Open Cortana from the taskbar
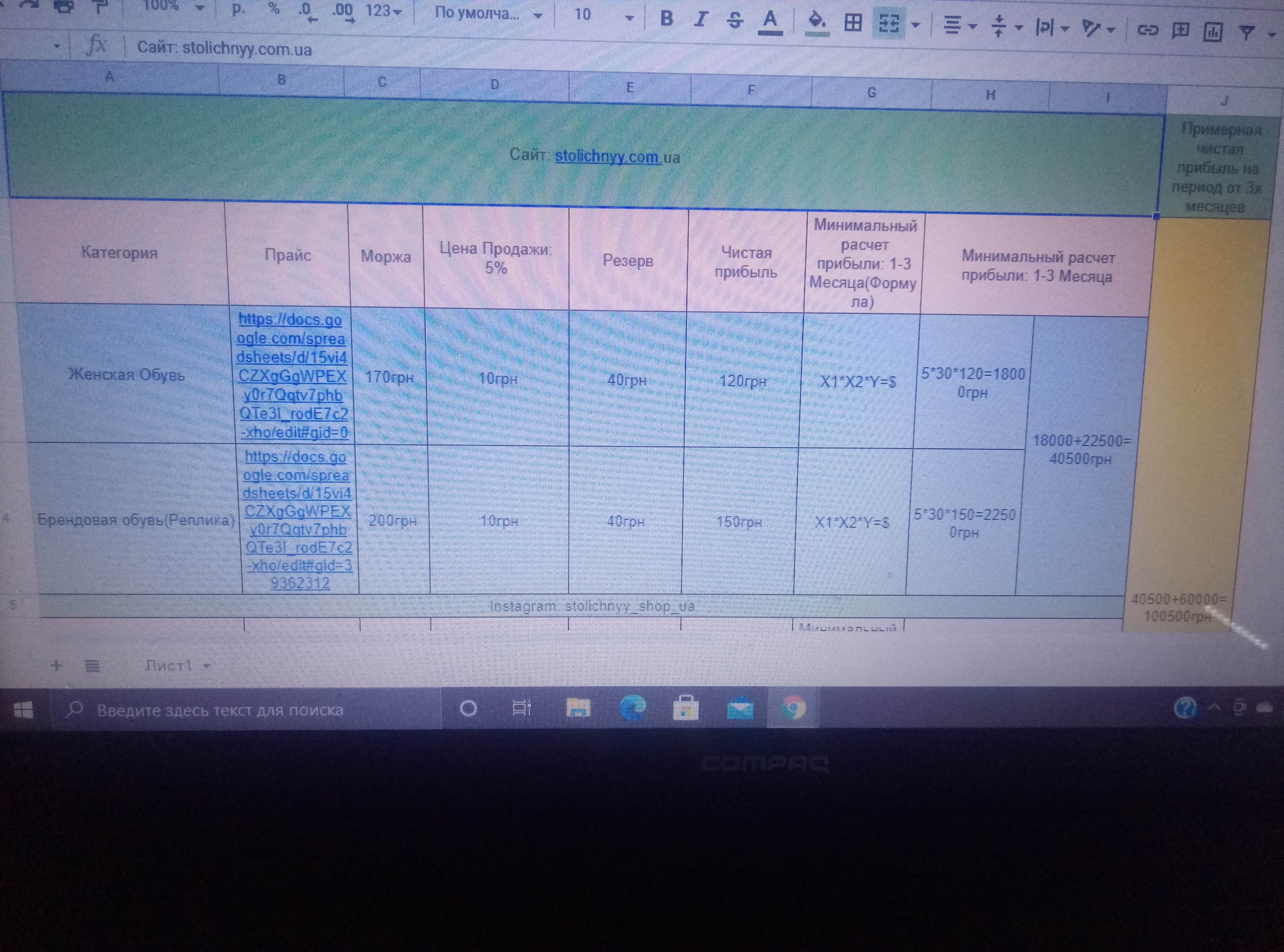Screen dimensions: 1284x952 [468, 708]
